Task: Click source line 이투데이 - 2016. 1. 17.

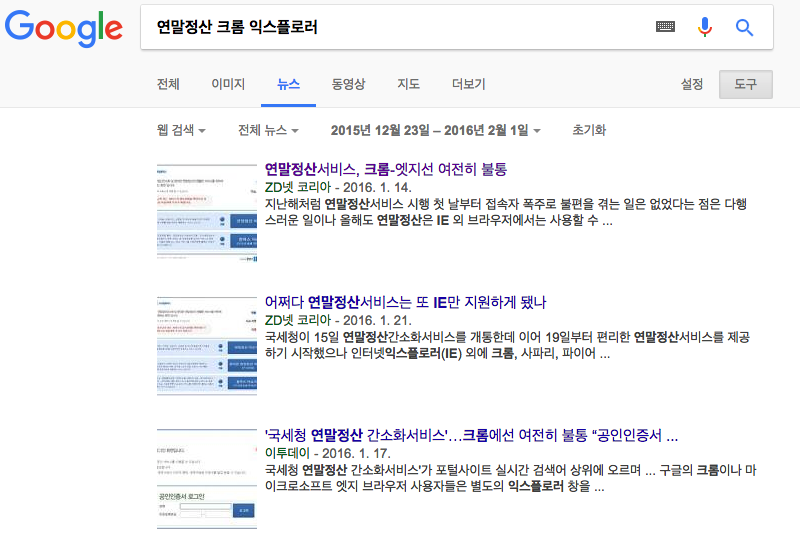Action: click(328, 453)
